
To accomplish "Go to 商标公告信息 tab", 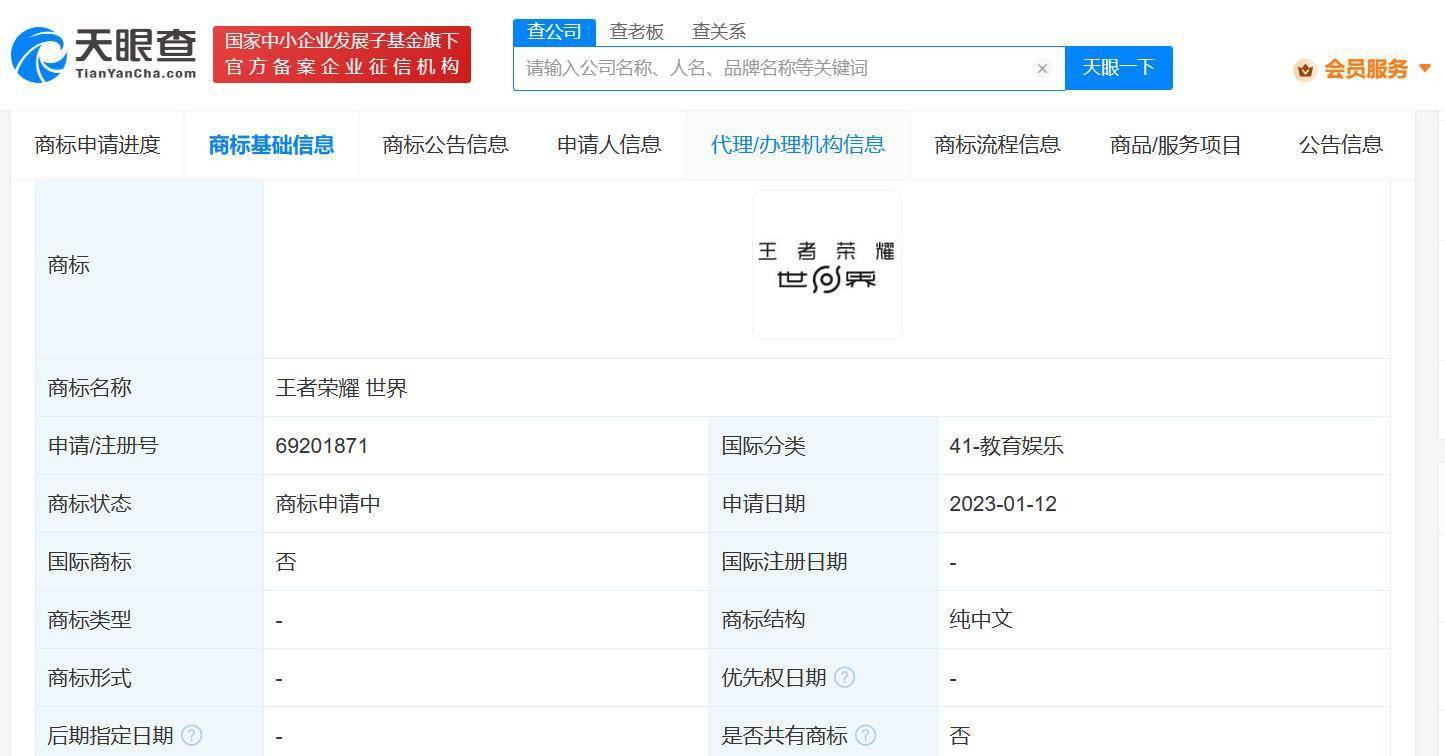I will click(445, 145).
